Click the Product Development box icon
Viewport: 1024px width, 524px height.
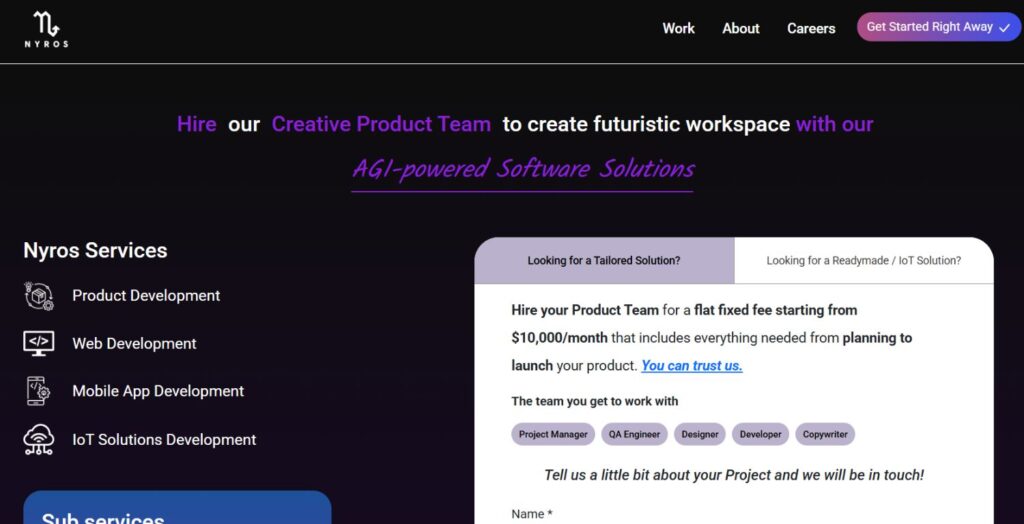point(39,296)
